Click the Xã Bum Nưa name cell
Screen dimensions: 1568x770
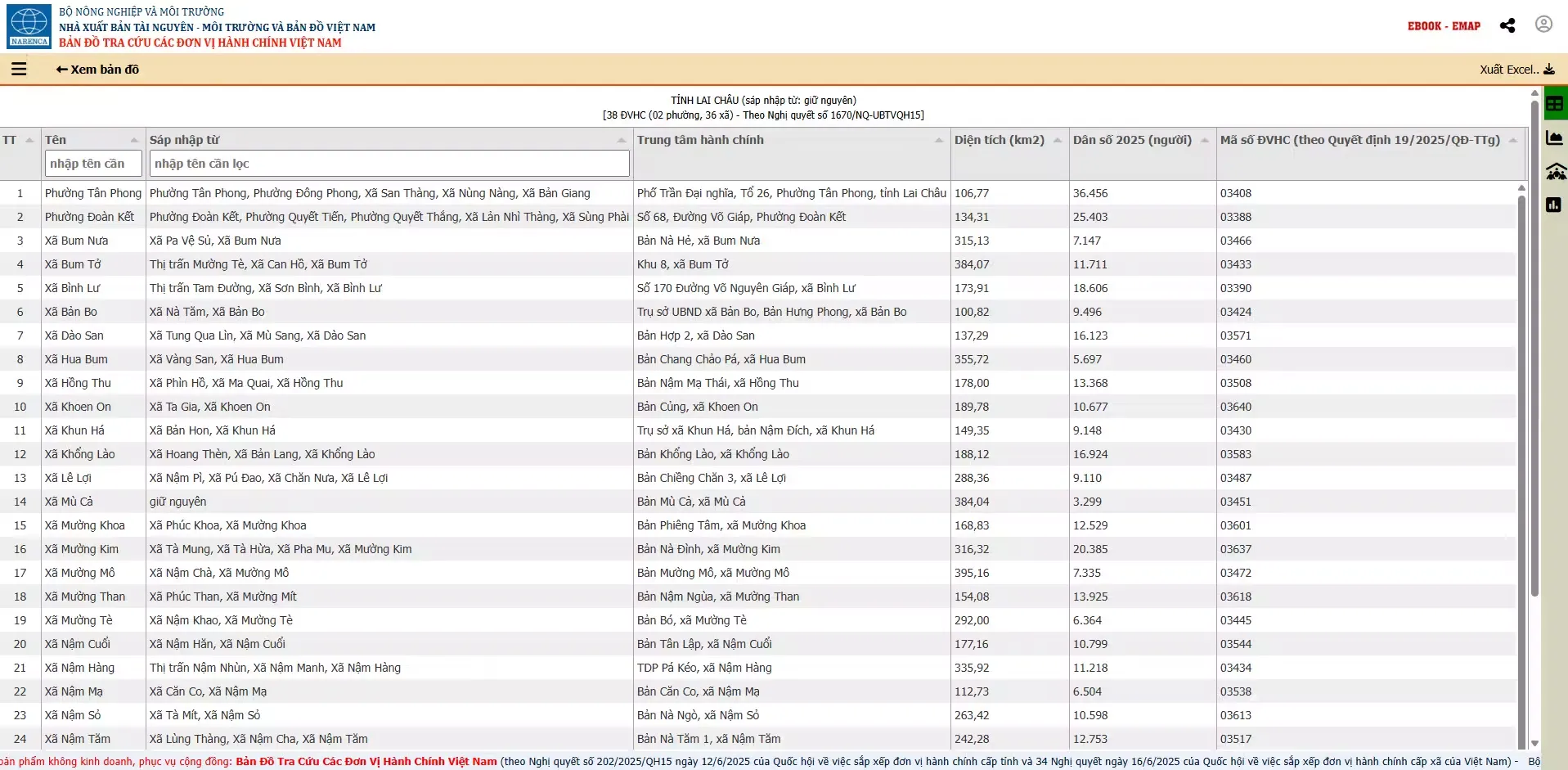tap(76, 241)
